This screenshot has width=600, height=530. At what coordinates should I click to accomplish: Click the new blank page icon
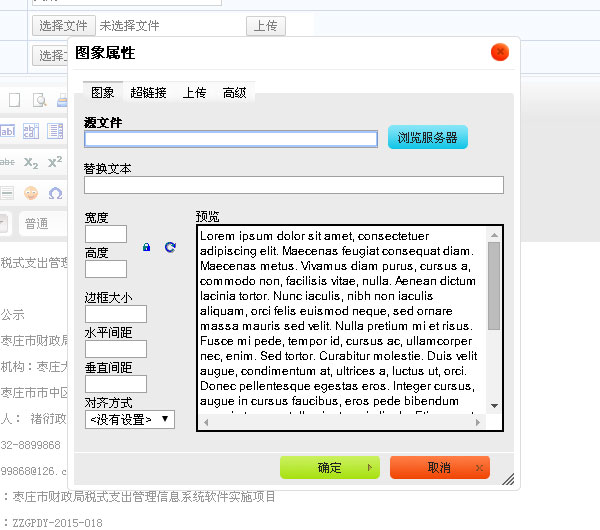click(x=14, y=100)
